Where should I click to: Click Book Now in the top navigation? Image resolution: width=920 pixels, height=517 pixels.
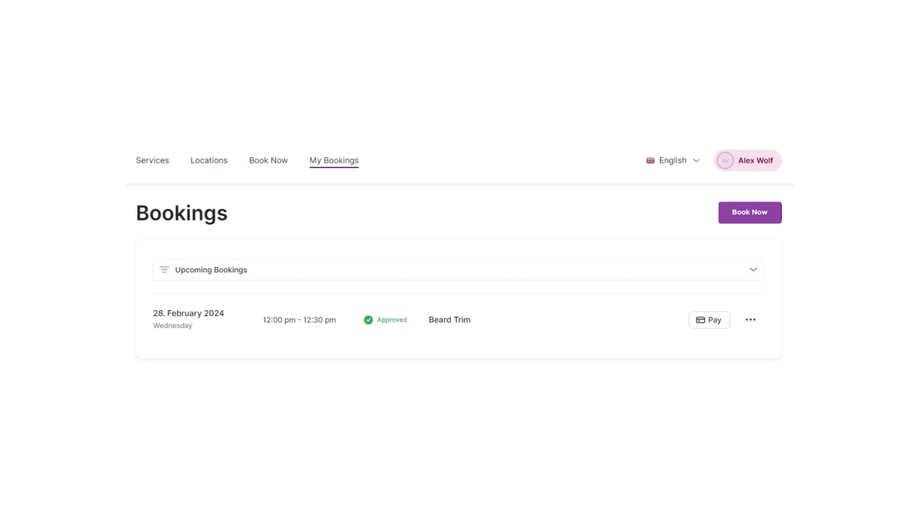tap(268, 160)
